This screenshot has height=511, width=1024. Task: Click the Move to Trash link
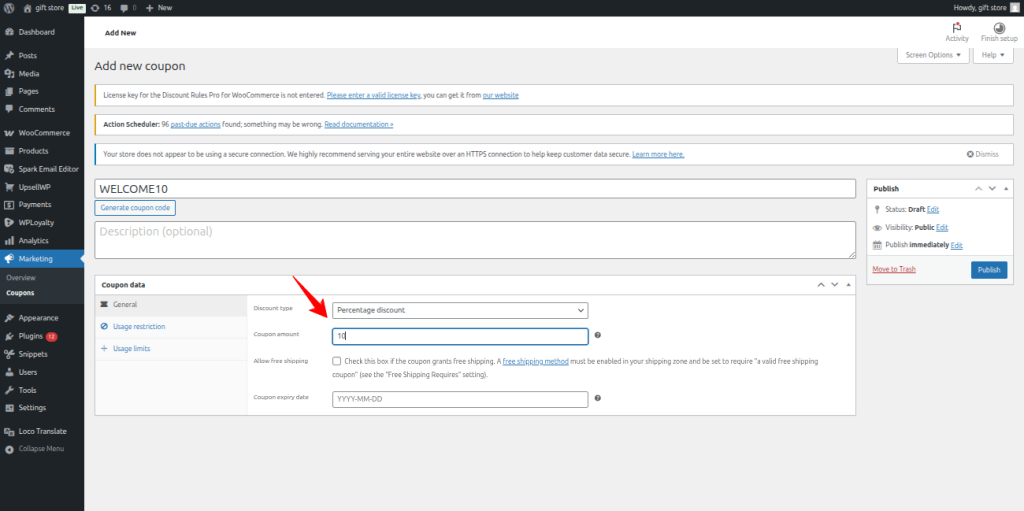(894, 269)
